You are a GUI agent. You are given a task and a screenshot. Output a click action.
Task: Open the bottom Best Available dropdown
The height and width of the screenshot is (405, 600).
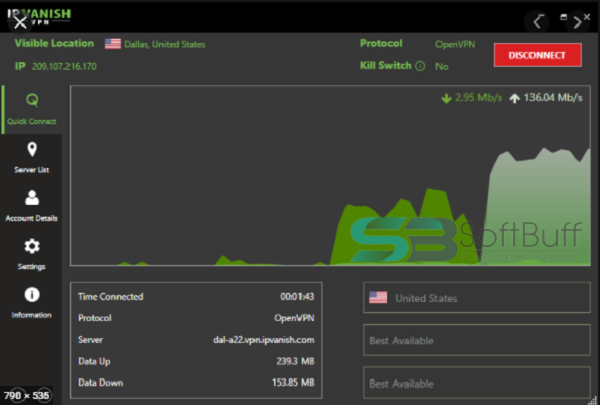[x=476, y=383]
